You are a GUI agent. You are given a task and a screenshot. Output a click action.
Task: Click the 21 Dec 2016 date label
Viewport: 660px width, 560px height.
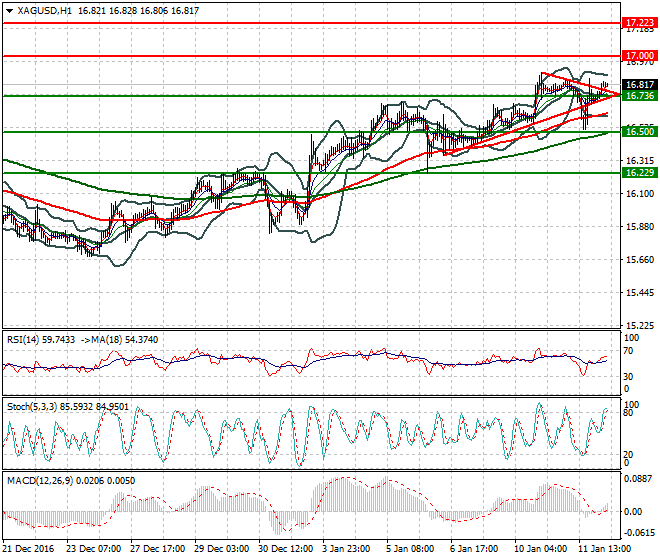(x=28, y=549)
